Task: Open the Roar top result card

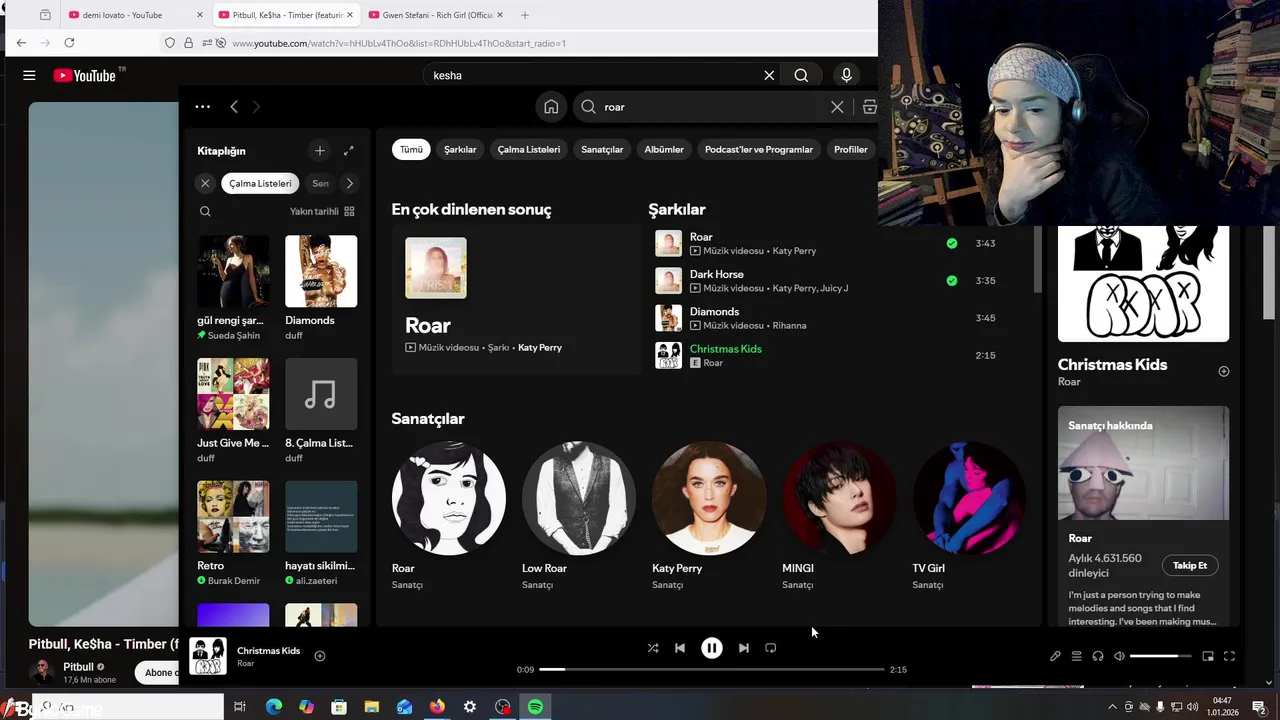Action: pos(515,300)
